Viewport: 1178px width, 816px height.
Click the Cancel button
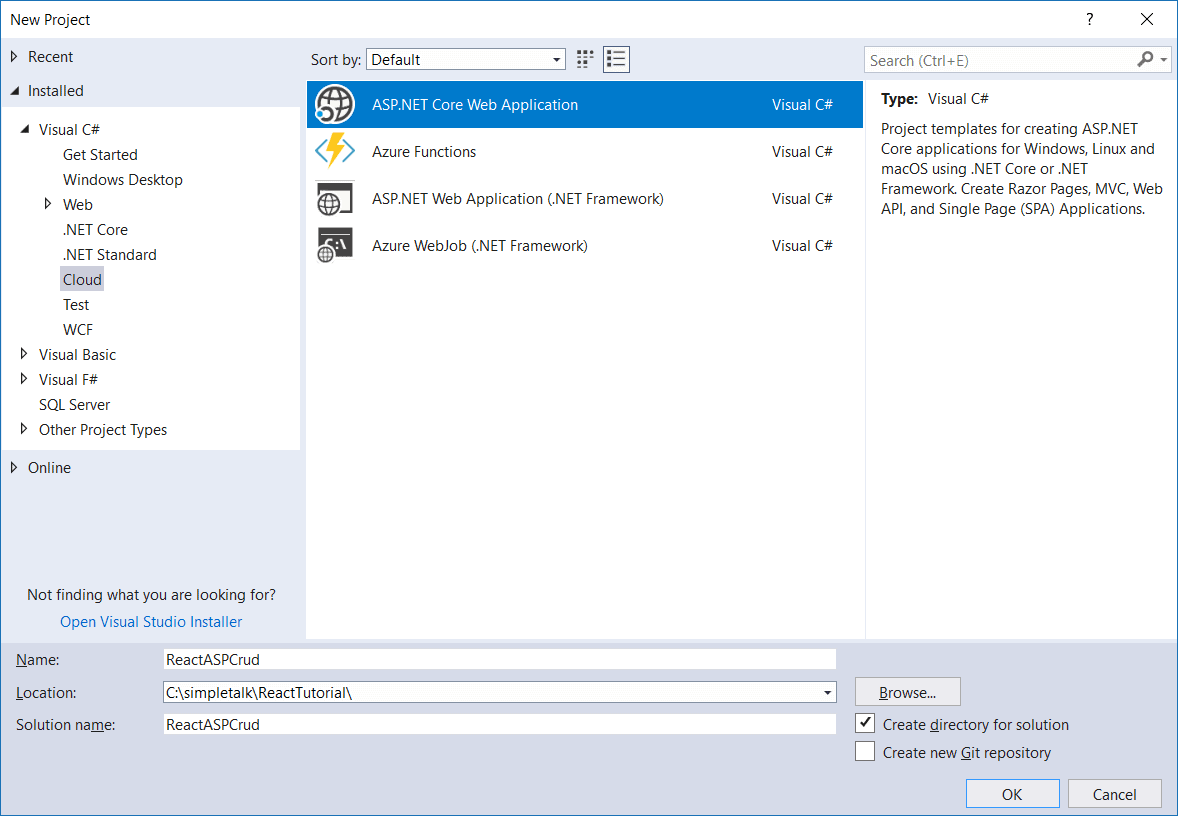(x=1114, y=794)
